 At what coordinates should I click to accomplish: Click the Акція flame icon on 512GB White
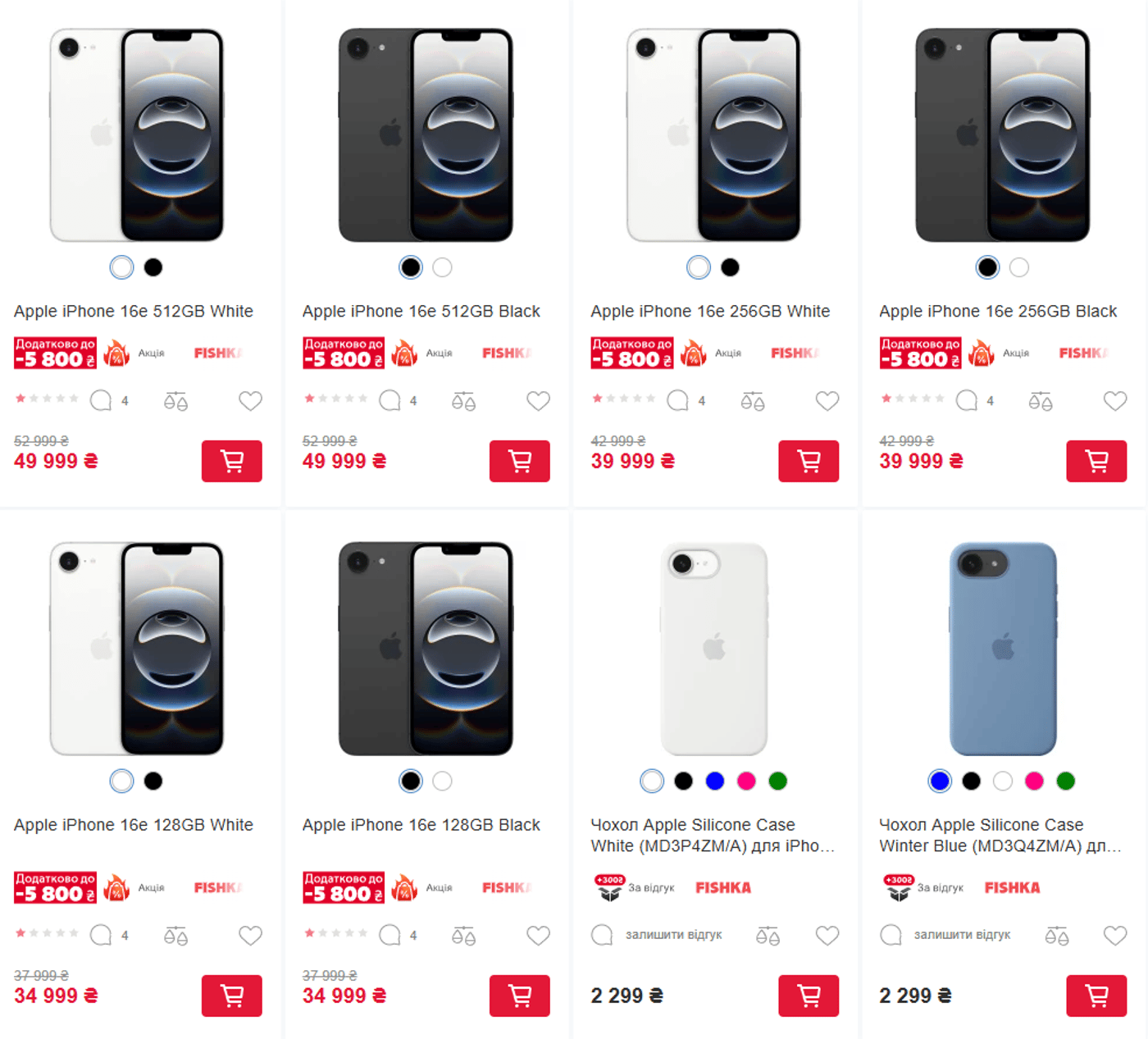[x=117, y=353]
